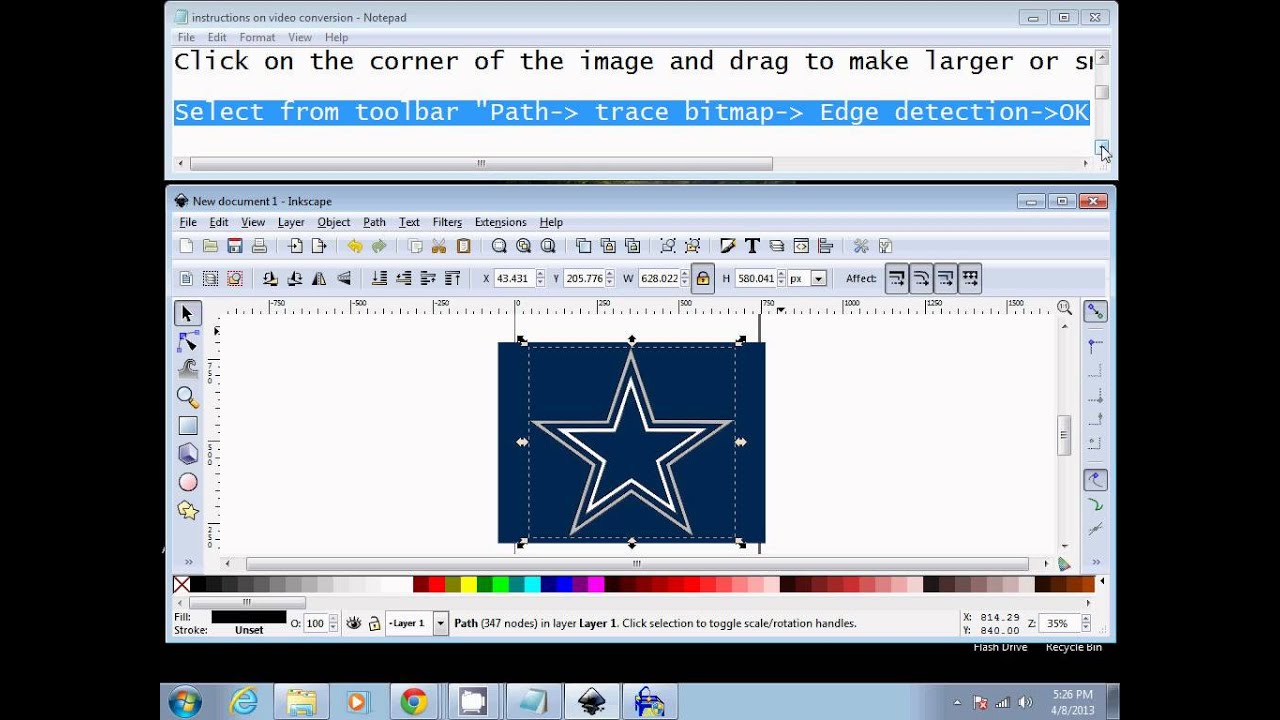Image resolution: width=1280 pixels, height=720 pixels.
Task: Select the Ellipse circle tool
Action: [187, 482]
